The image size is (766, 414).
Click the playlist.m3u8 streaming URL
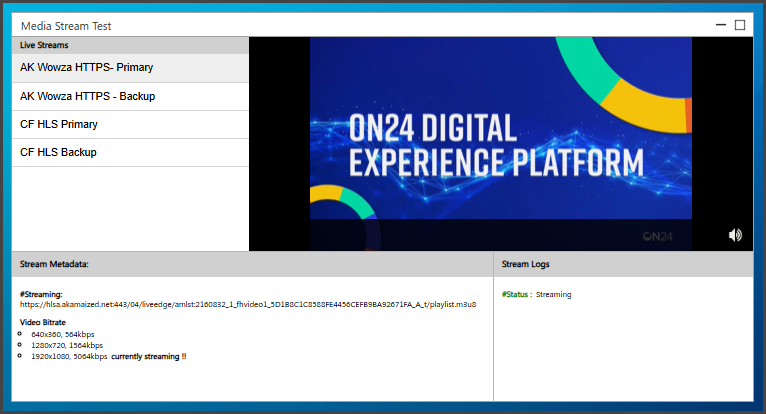pyautogui.click(x=248, y=305)
